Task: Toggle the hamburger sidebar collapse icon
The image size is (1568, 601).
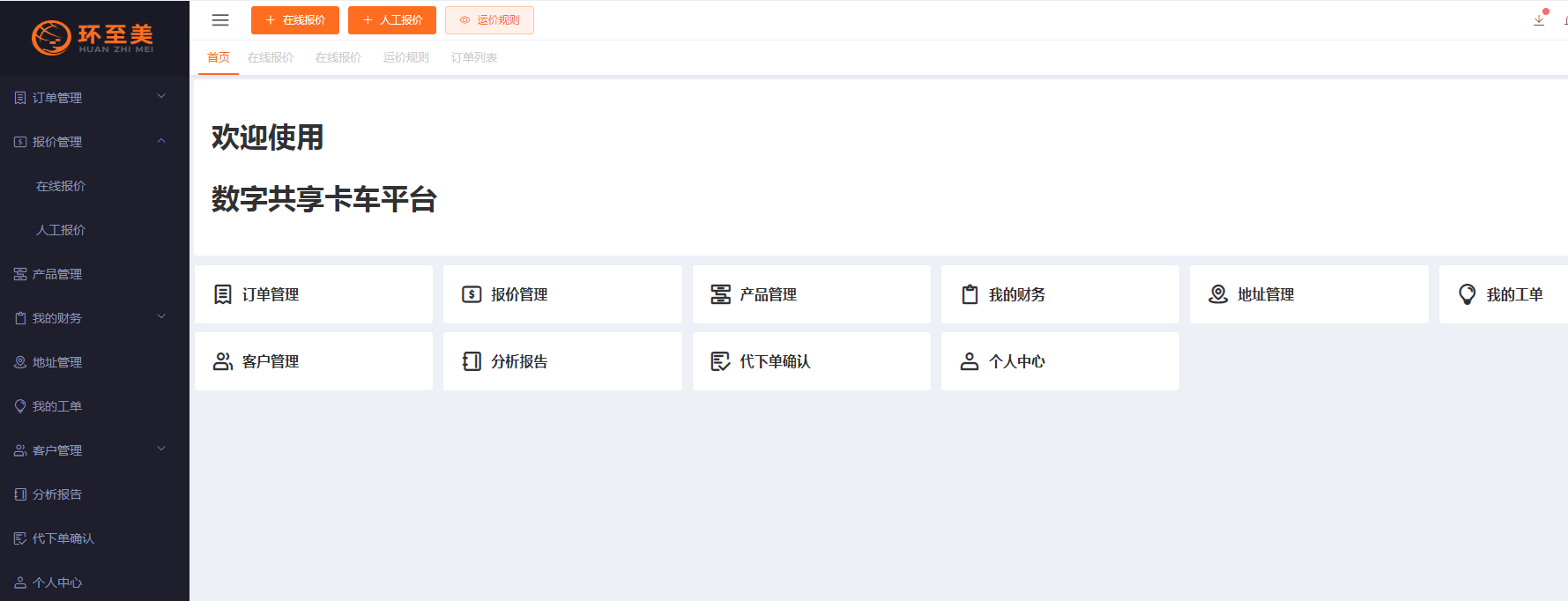Action: tap(220, 20)
